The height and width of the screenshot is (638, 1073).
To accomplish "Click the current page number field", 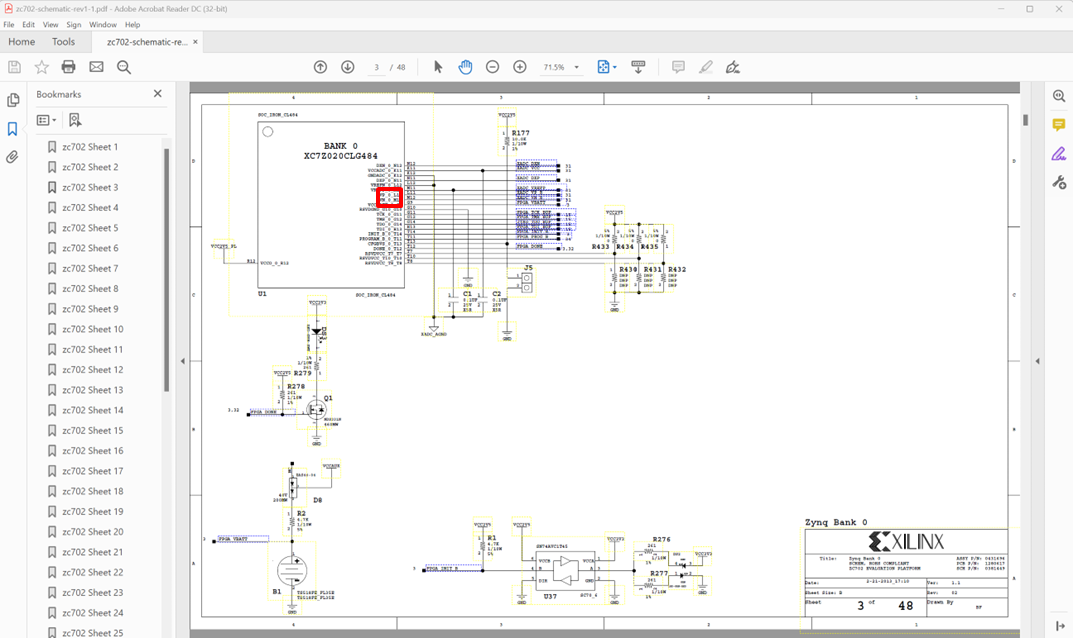I will (376, 67).
